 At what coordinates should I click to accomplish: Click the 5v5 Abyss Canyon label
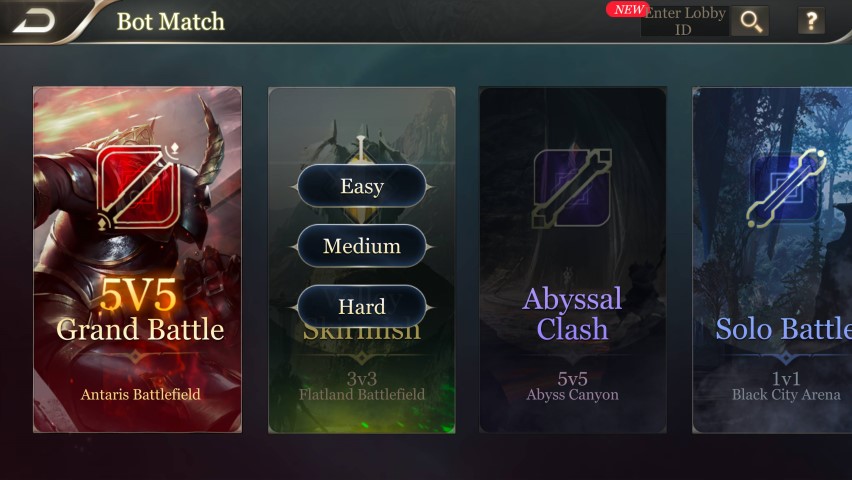click(572, 387)
